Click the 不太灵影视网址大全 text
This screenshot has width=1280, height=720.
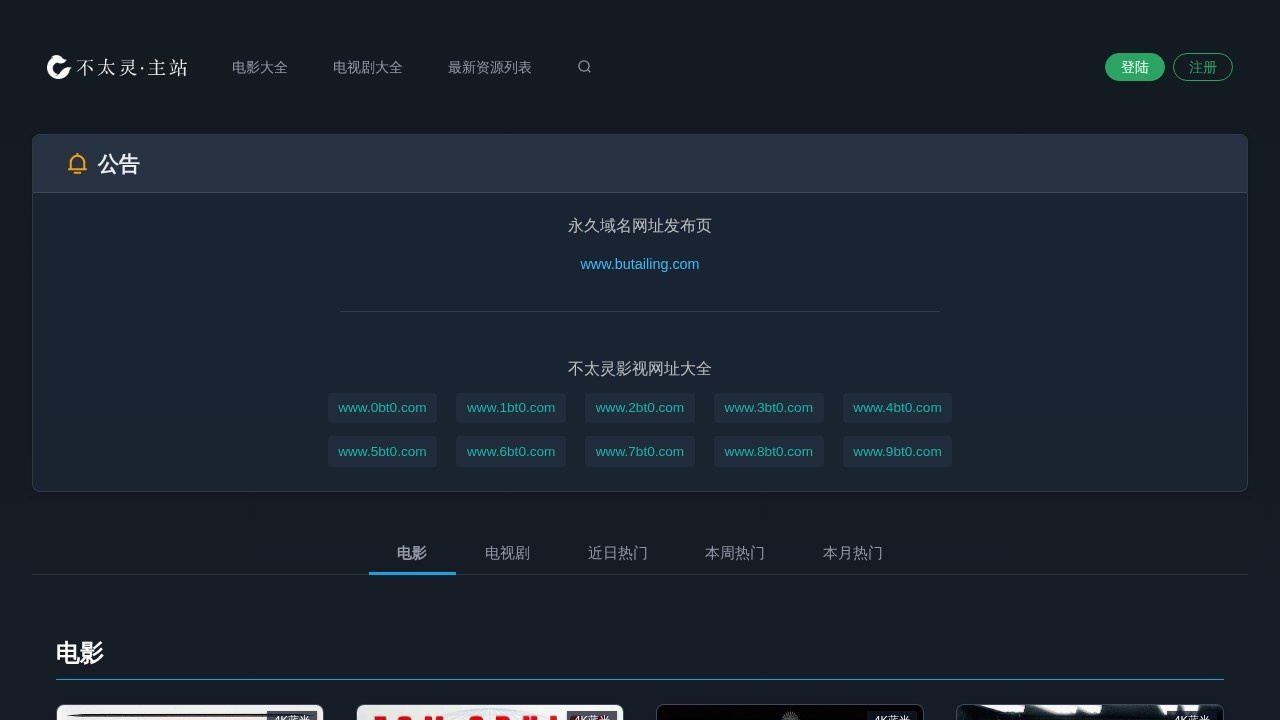click(640, 369)
